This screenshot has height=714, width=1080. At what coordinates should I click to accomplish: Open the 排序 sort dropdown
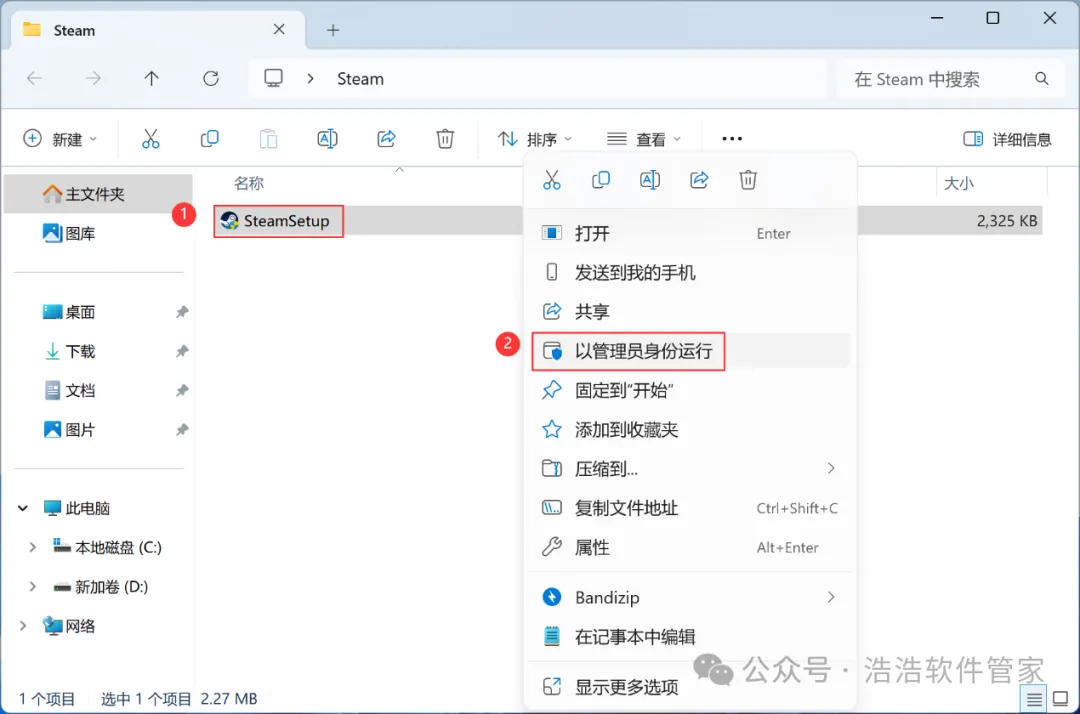534,139
